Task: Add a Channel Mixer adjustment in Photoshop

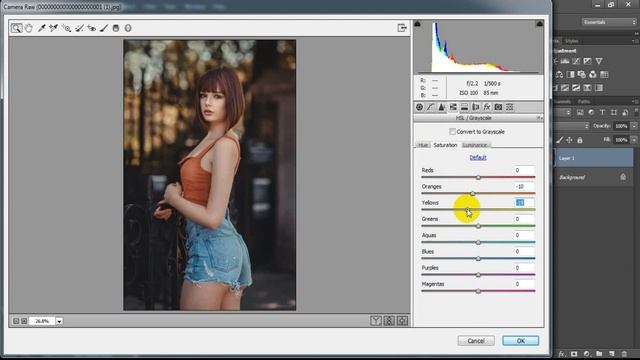Action: 593,74
